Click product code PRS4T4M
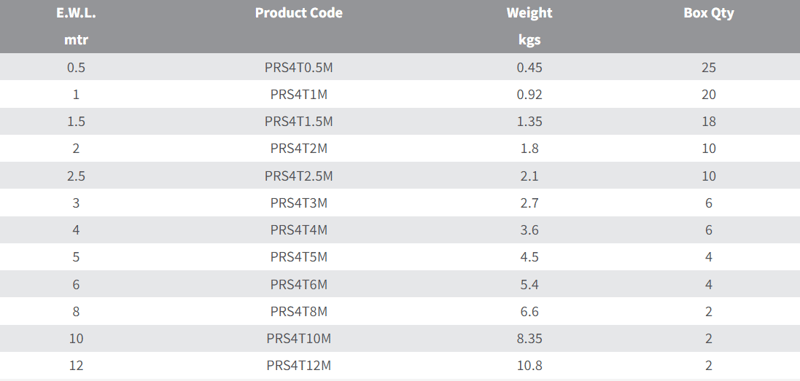800x381 pixels. click(298, 230)
